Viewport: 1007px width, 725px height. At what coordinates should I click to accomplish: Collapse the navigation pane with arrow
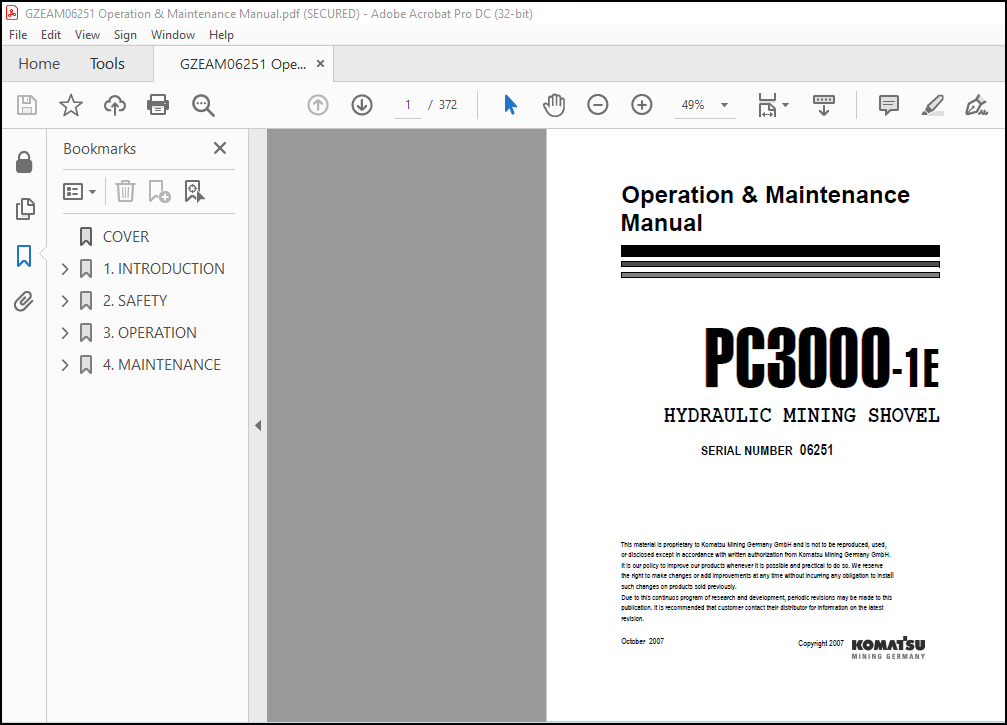pyautogui.click(x=258, y=426)
